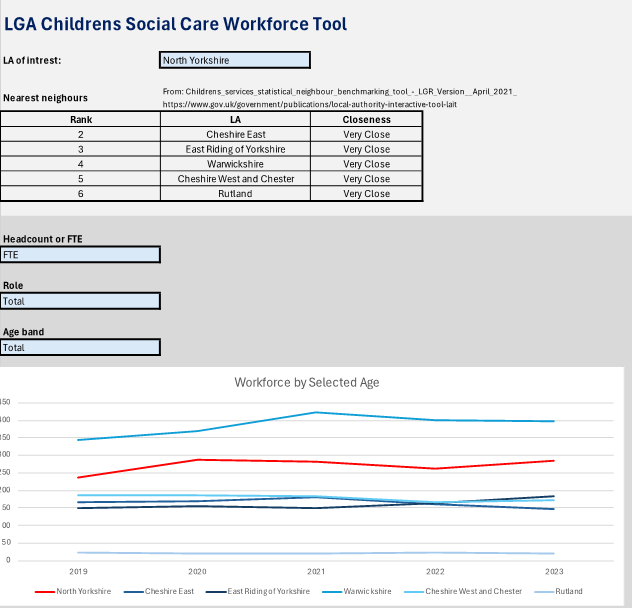The height and width of the screenshot is (608, 632).
Task: Click the North Yorkshire legend entry
Action: [x=73, y=591]
